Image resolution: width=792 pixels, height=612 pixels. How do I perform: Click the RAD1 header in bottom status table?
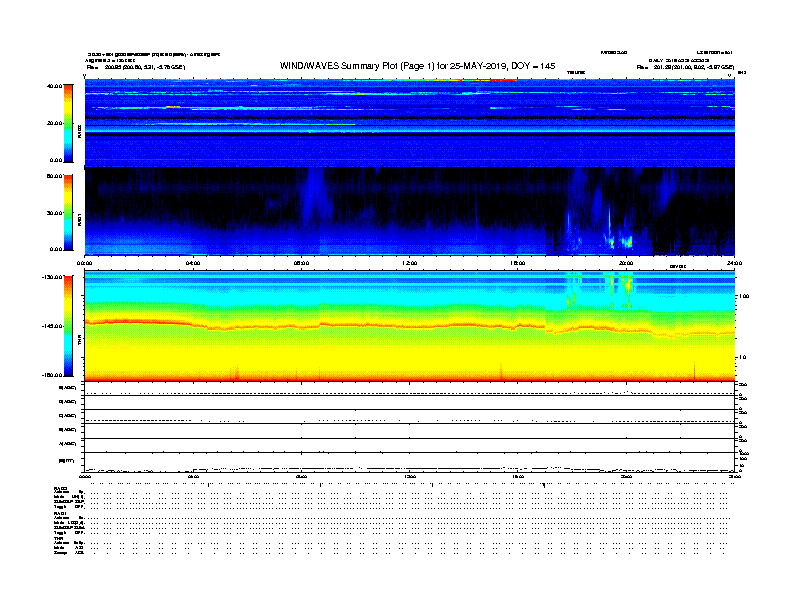(60, 513)
